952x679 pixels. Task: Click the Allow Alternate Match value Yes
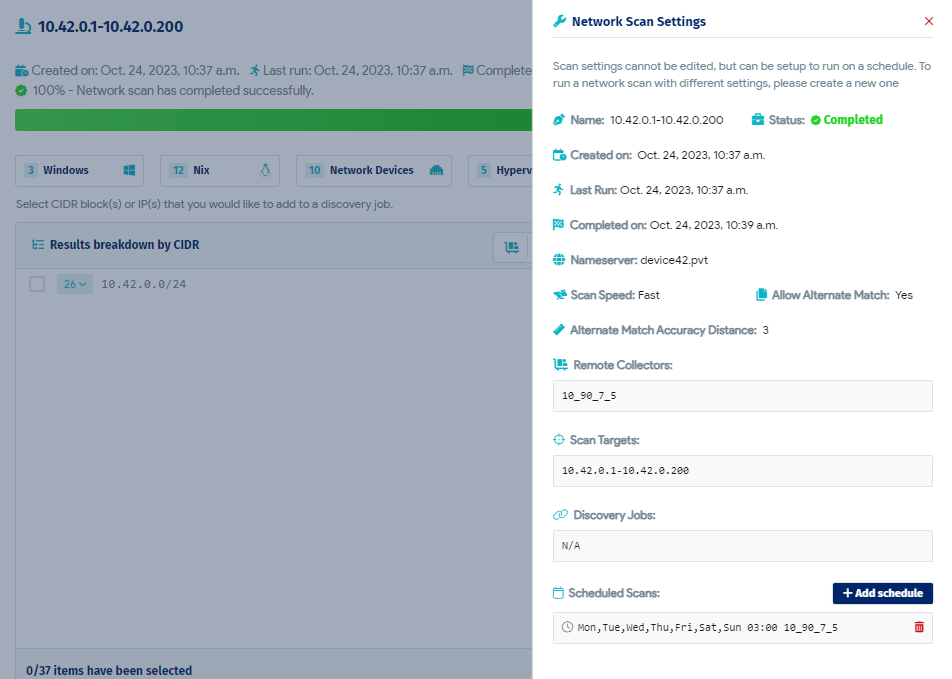tap(903, 295)
